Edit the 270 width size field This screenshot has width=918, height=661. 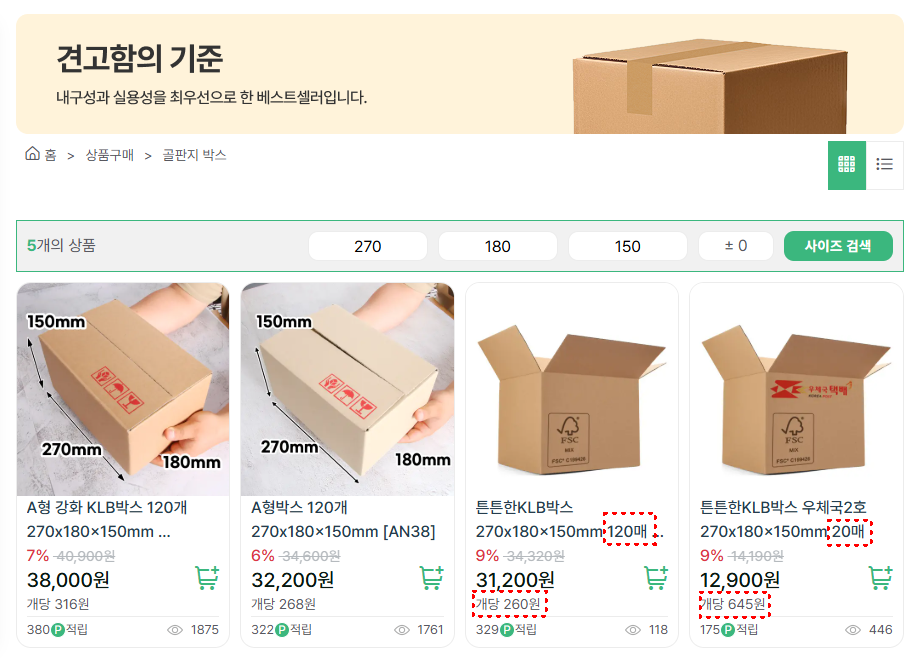(x=368, y=246)
